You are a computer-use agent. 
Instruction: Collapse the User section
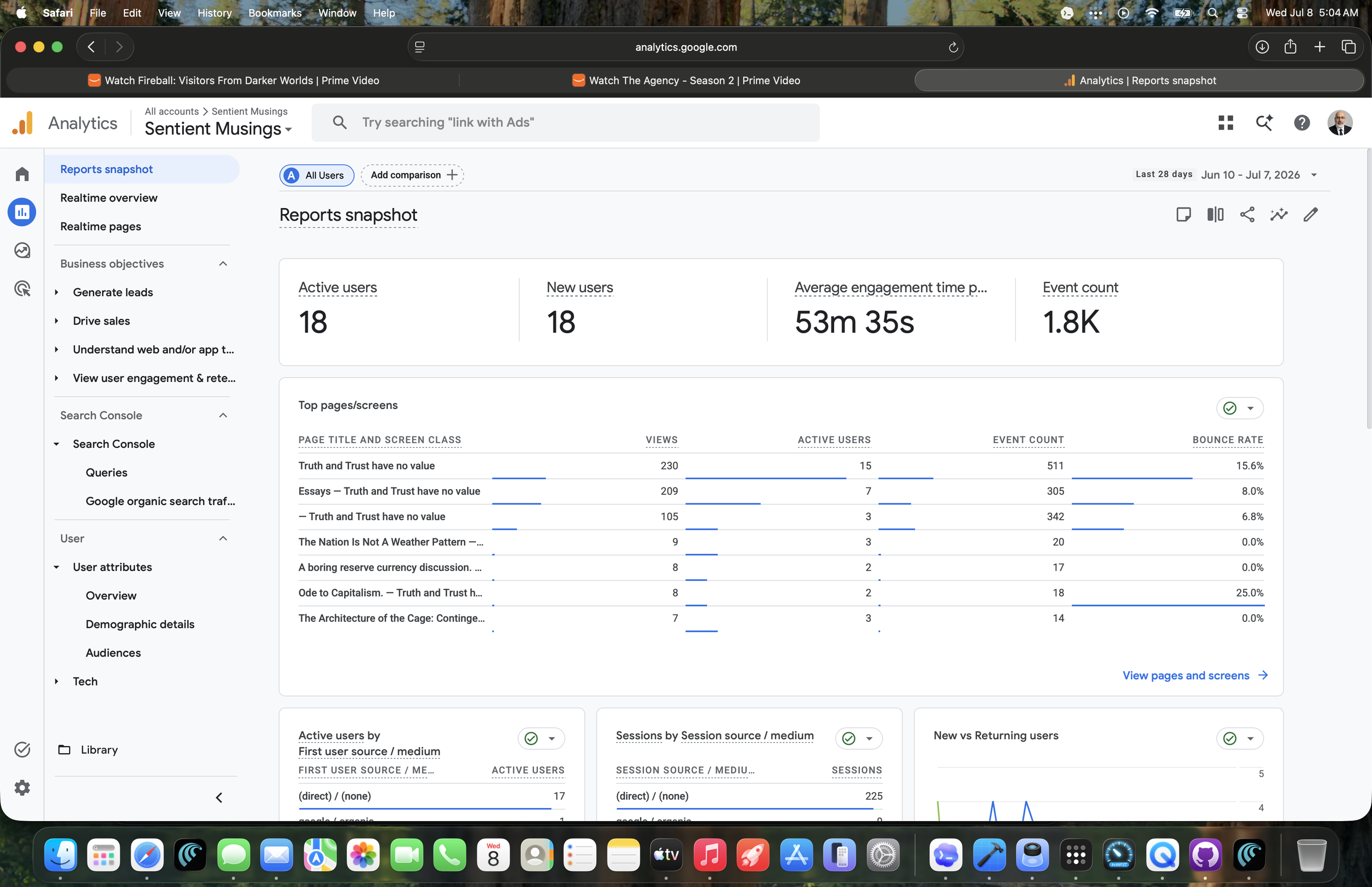(223, 538)
